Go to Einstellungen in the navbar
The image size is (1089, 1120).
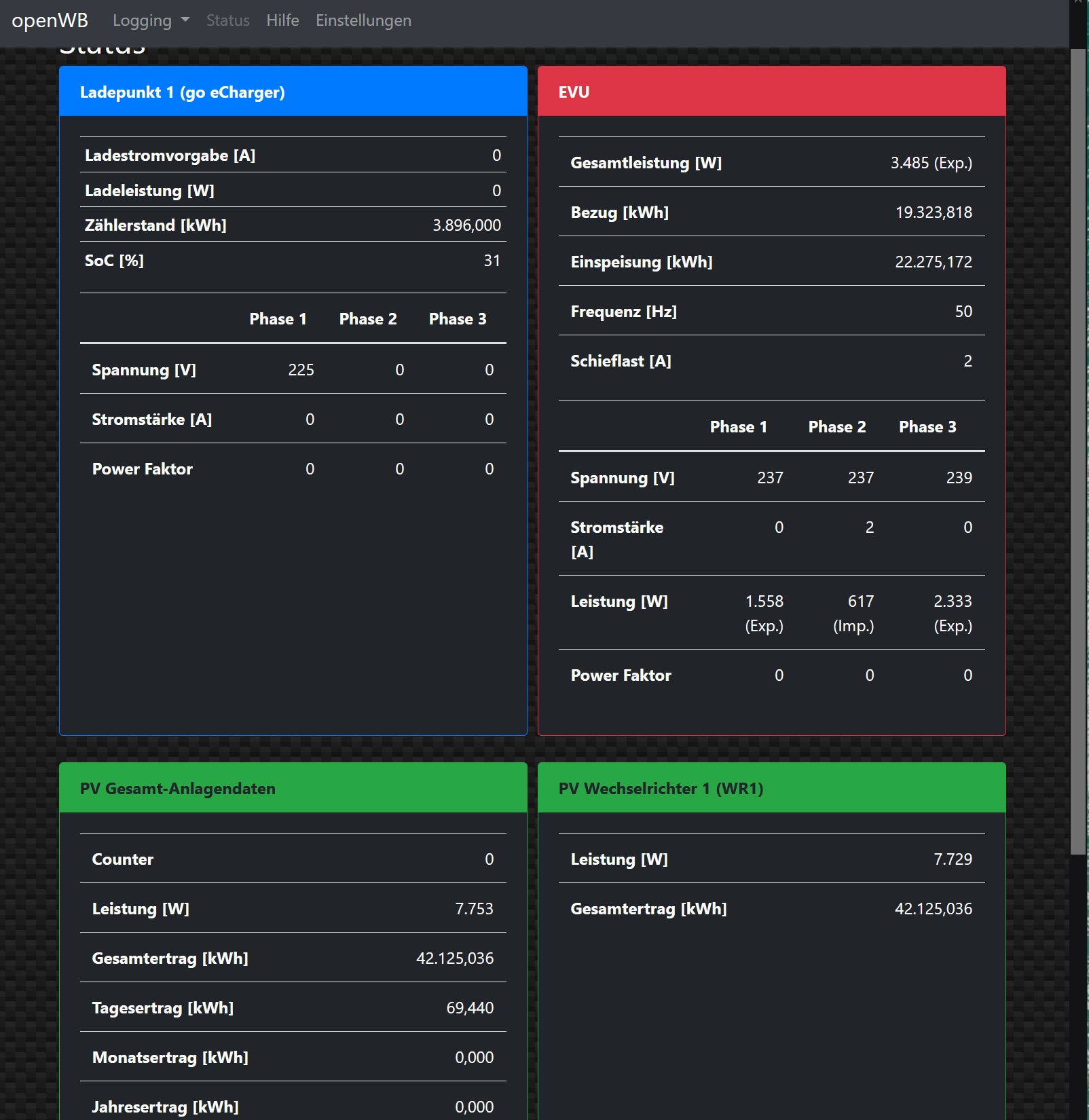(x=363, y=20)
